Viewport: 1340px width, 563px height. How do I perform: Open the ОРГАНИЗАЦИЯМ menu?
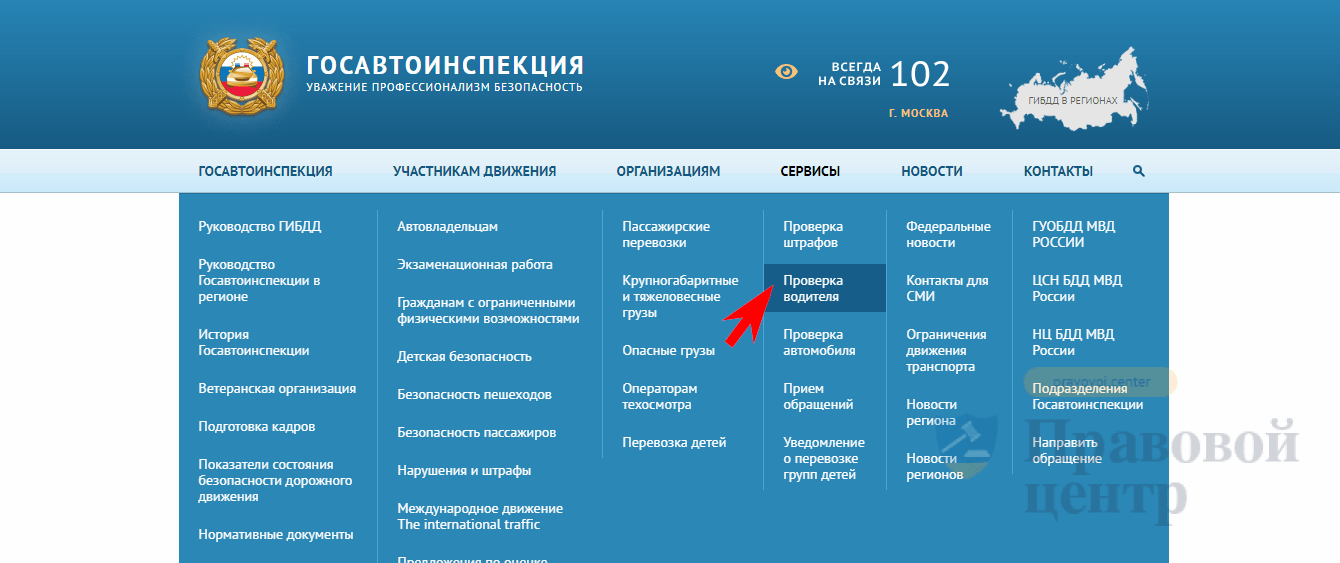[668, 171]
